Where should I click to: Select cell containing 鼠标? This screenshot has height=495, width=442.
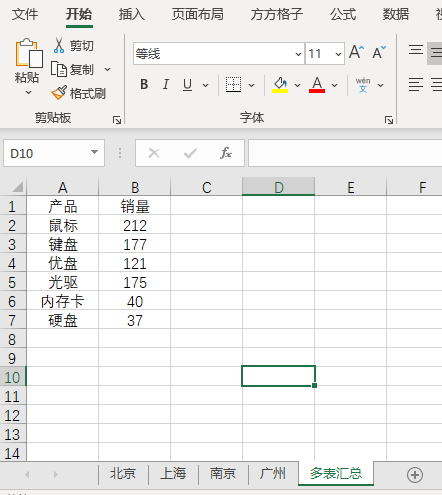click(x=63, y=225)
